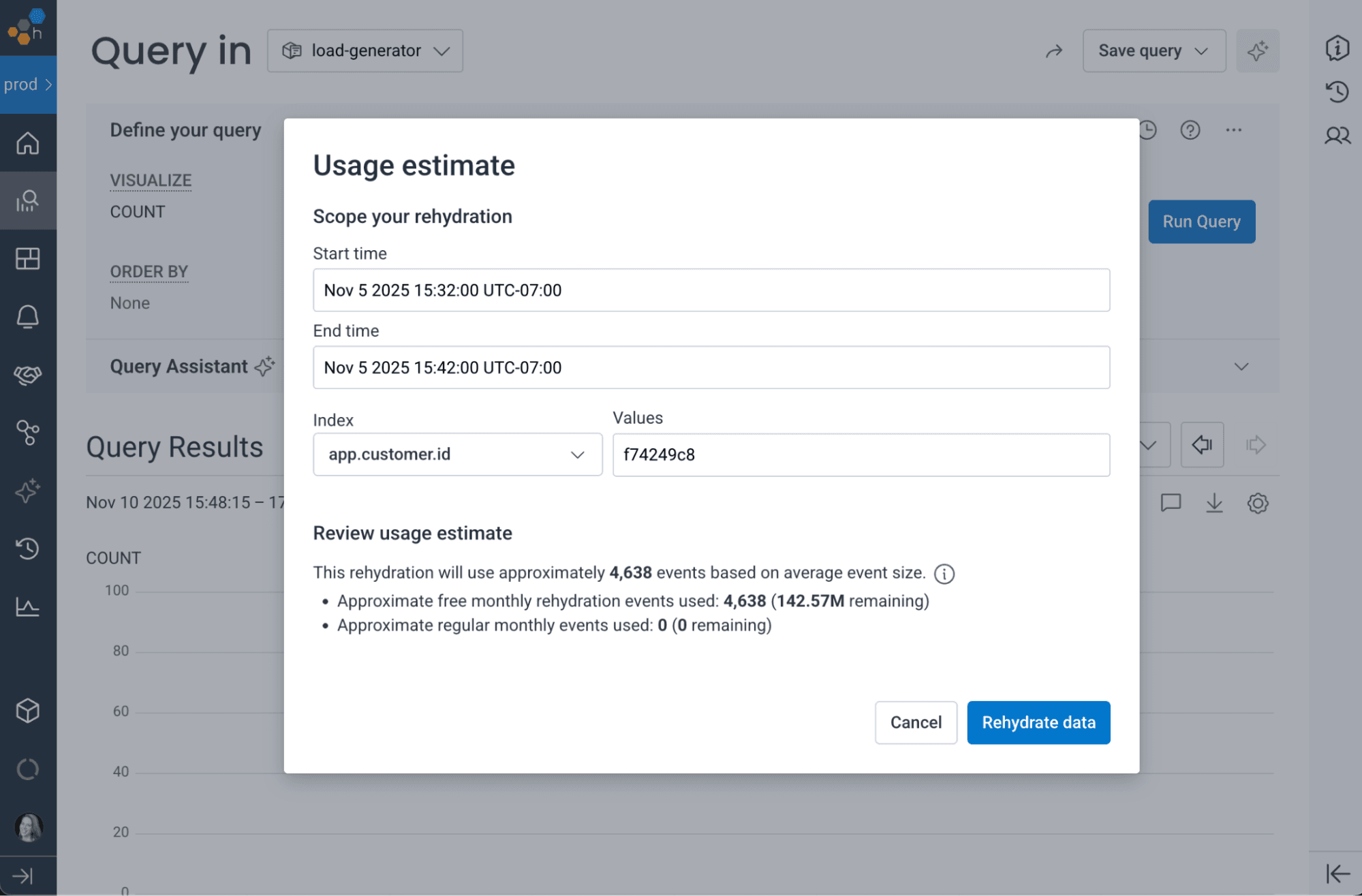Share the query using the arrow icon
This screenshot has width=1362, height=896.
click(1054, 50)
